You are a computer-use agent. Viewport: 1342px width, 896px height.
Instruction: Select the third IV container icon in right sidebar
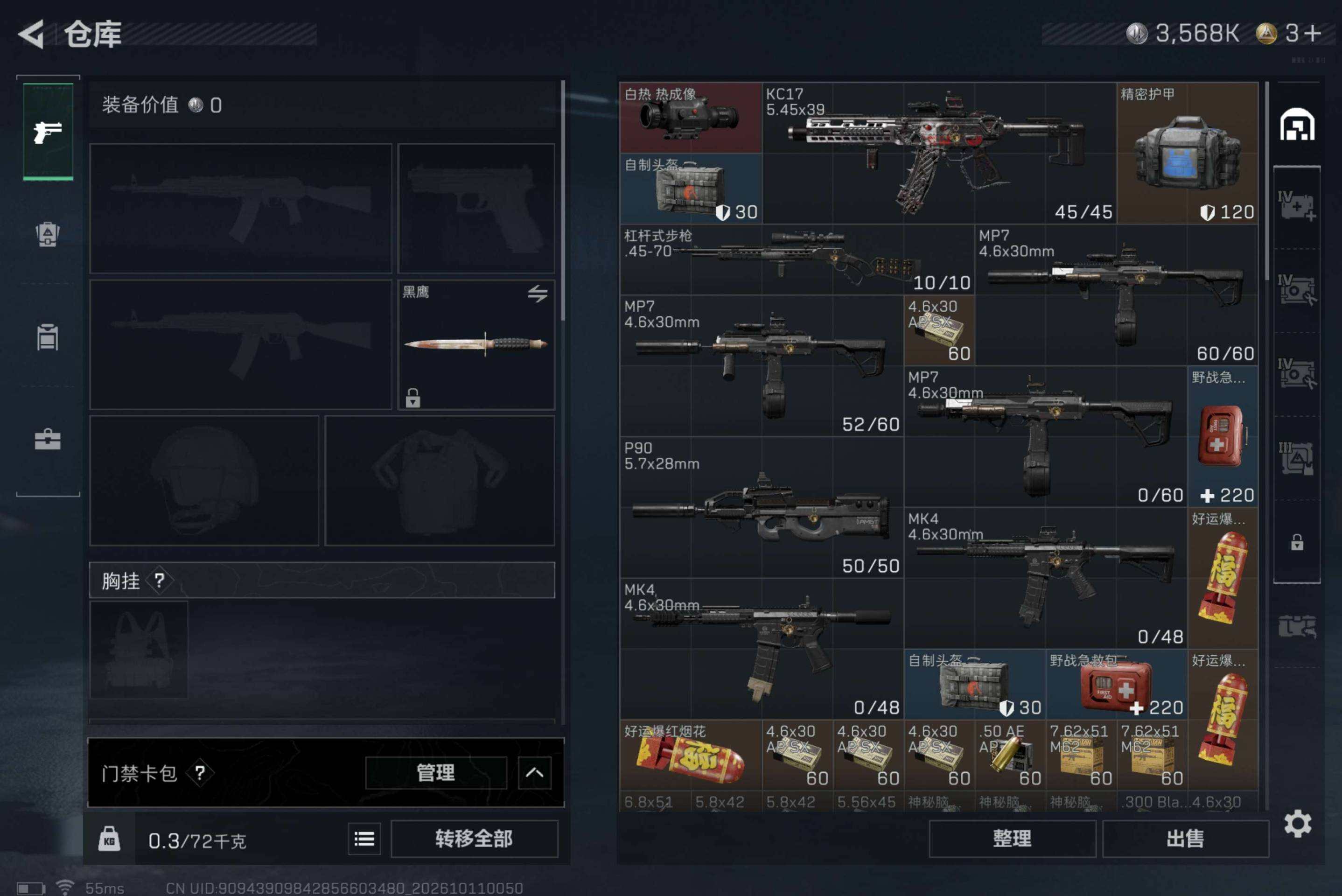1297,374
